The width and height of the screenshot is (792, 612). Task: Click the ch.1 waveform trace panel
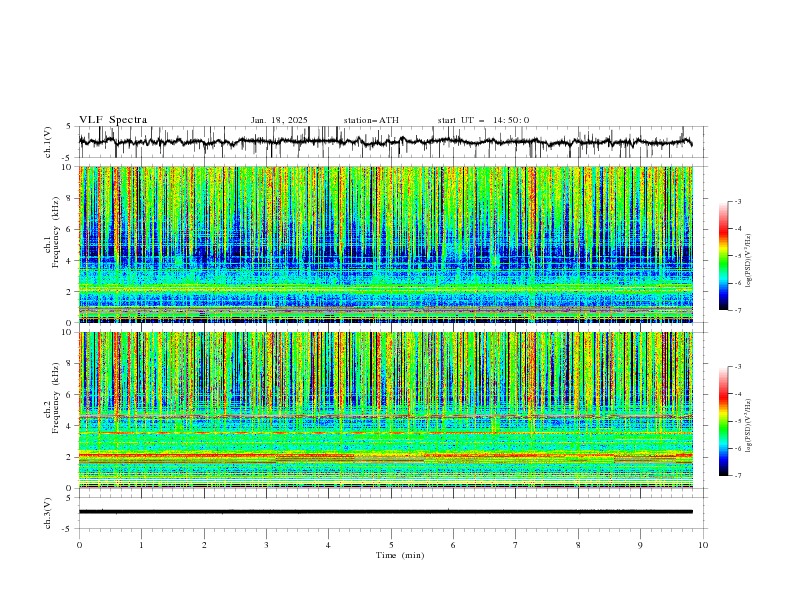[x=391, y=142]
